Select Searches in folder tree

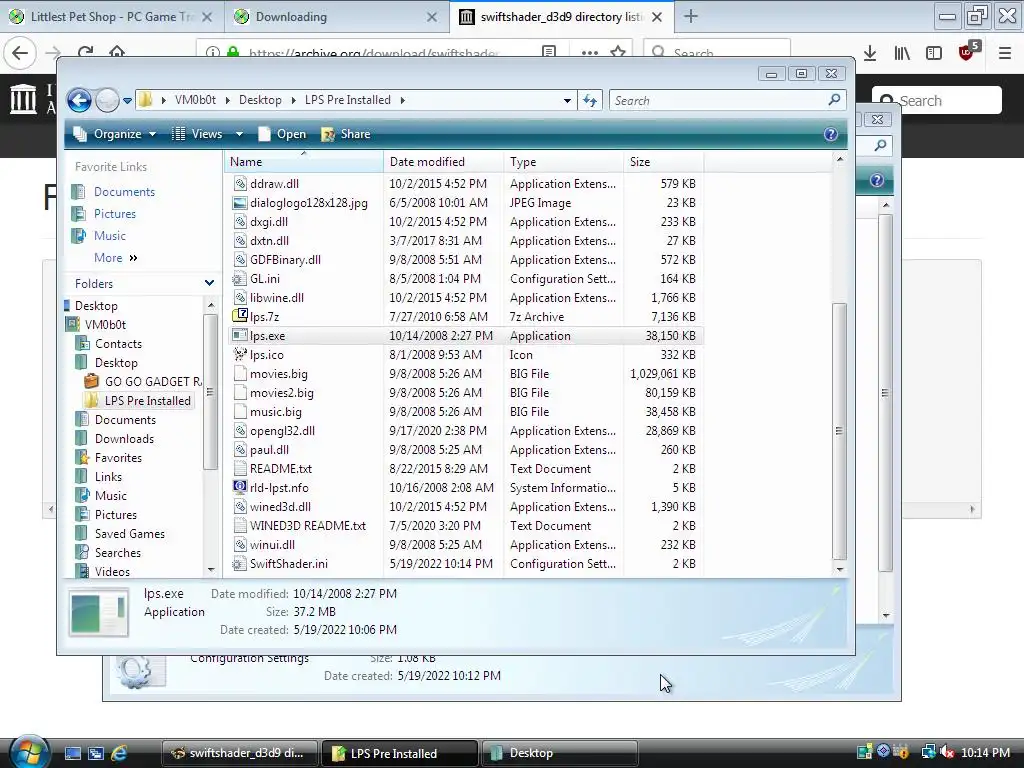click(118, 552)
